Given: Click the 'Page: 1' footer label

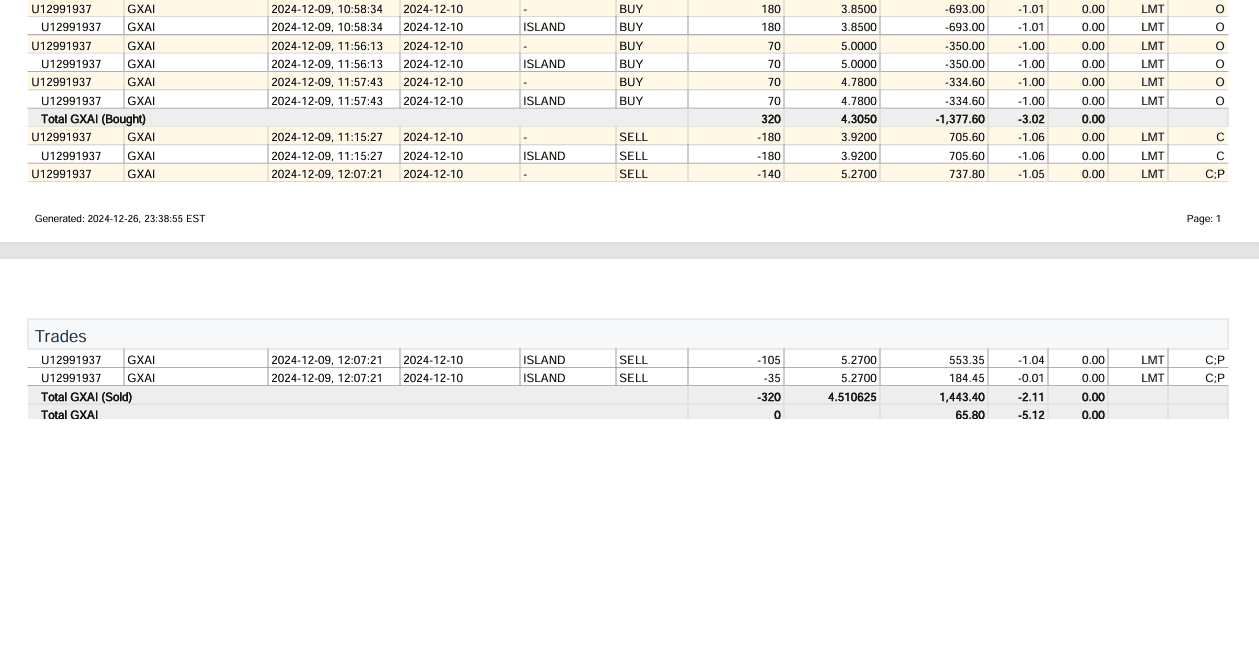Looking at the screenshot, I should click(1204, 218).
